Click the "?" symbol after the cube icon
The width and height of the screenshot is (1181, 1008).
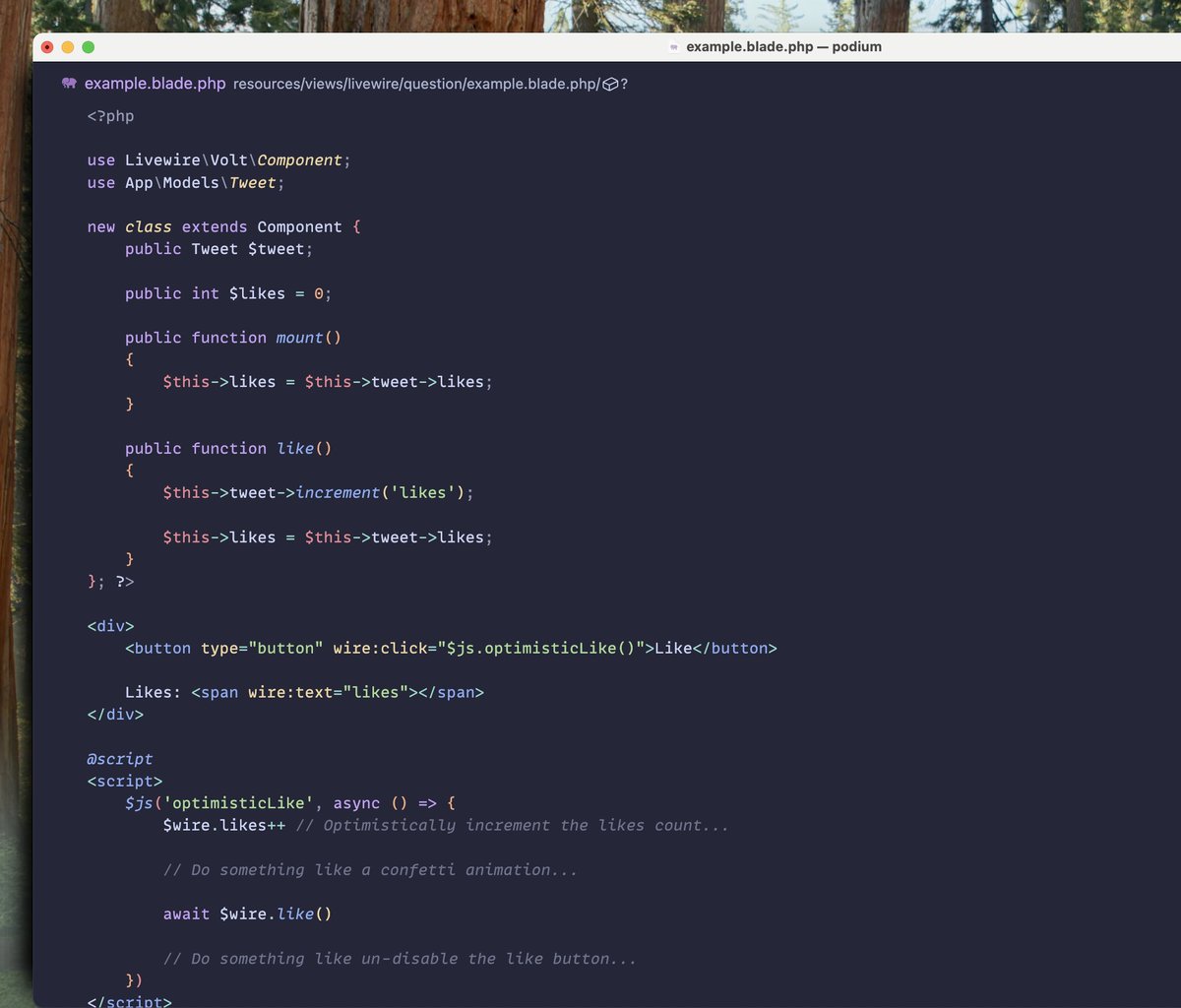coord(624,85)
